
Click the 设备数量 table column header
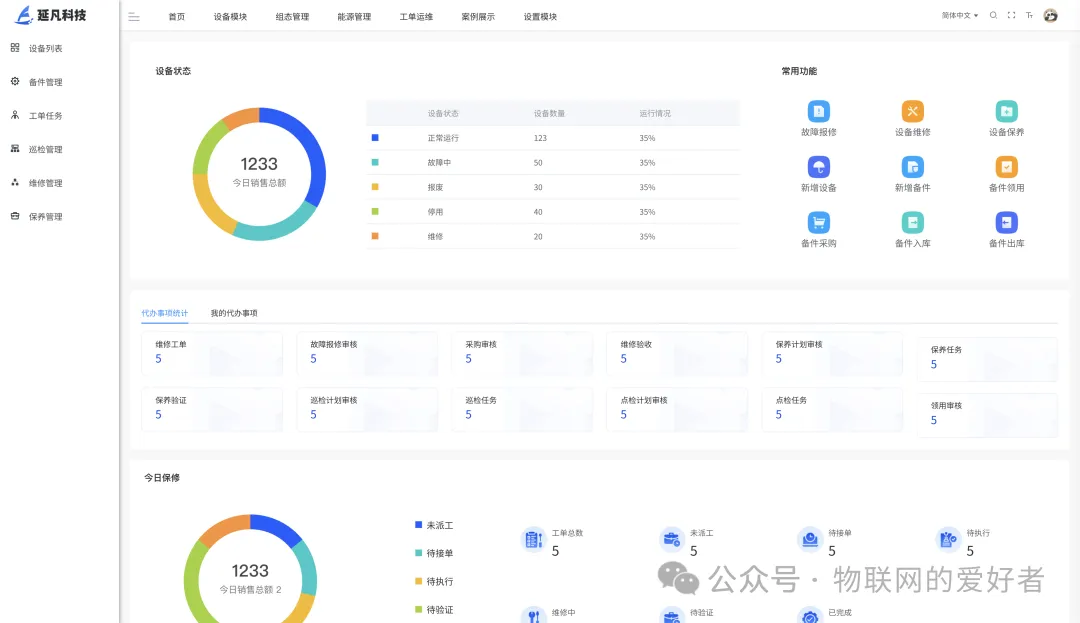(x=549, y=114)
